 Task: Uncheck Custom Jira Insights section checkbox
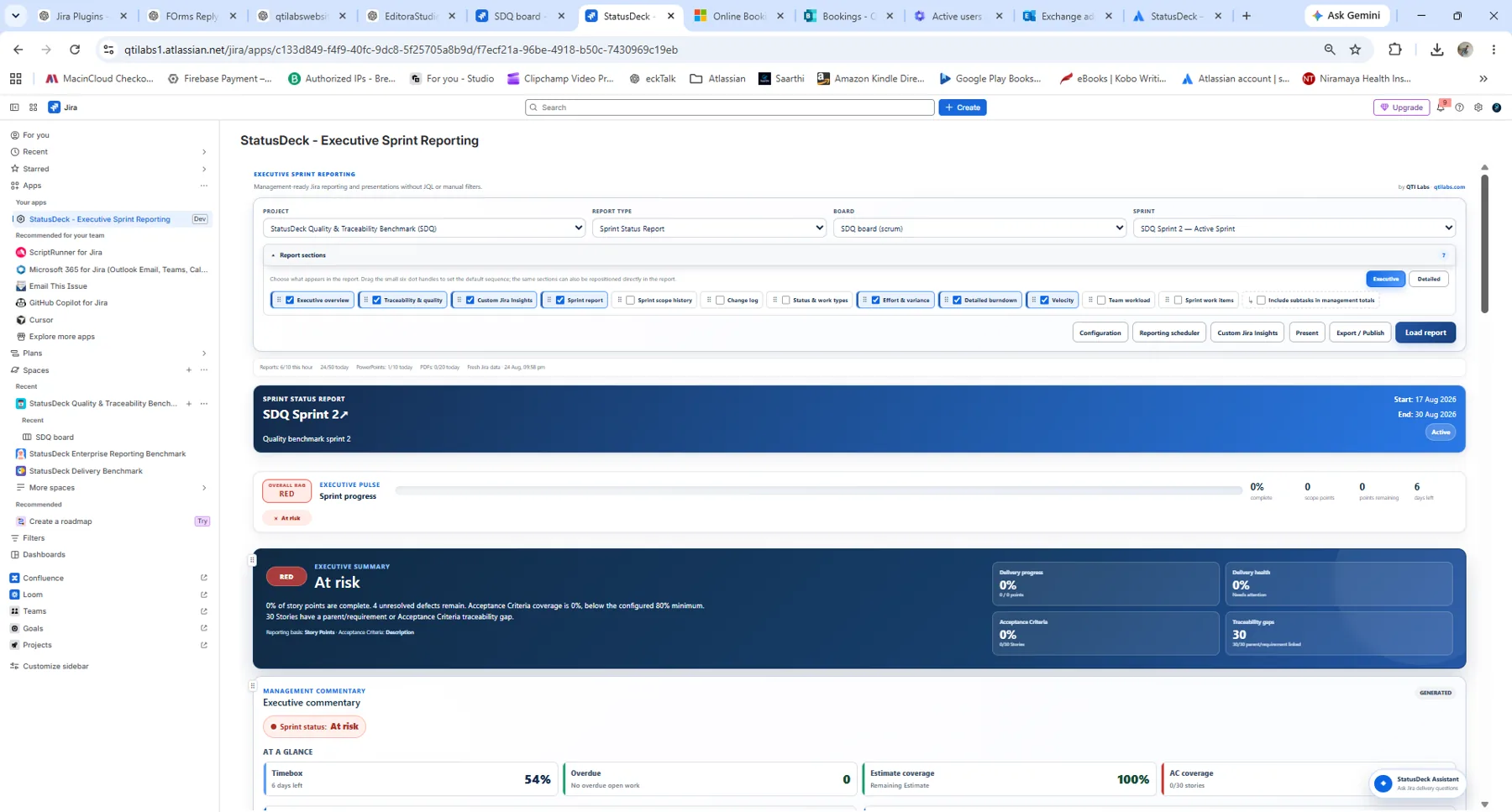click(470, 301)
